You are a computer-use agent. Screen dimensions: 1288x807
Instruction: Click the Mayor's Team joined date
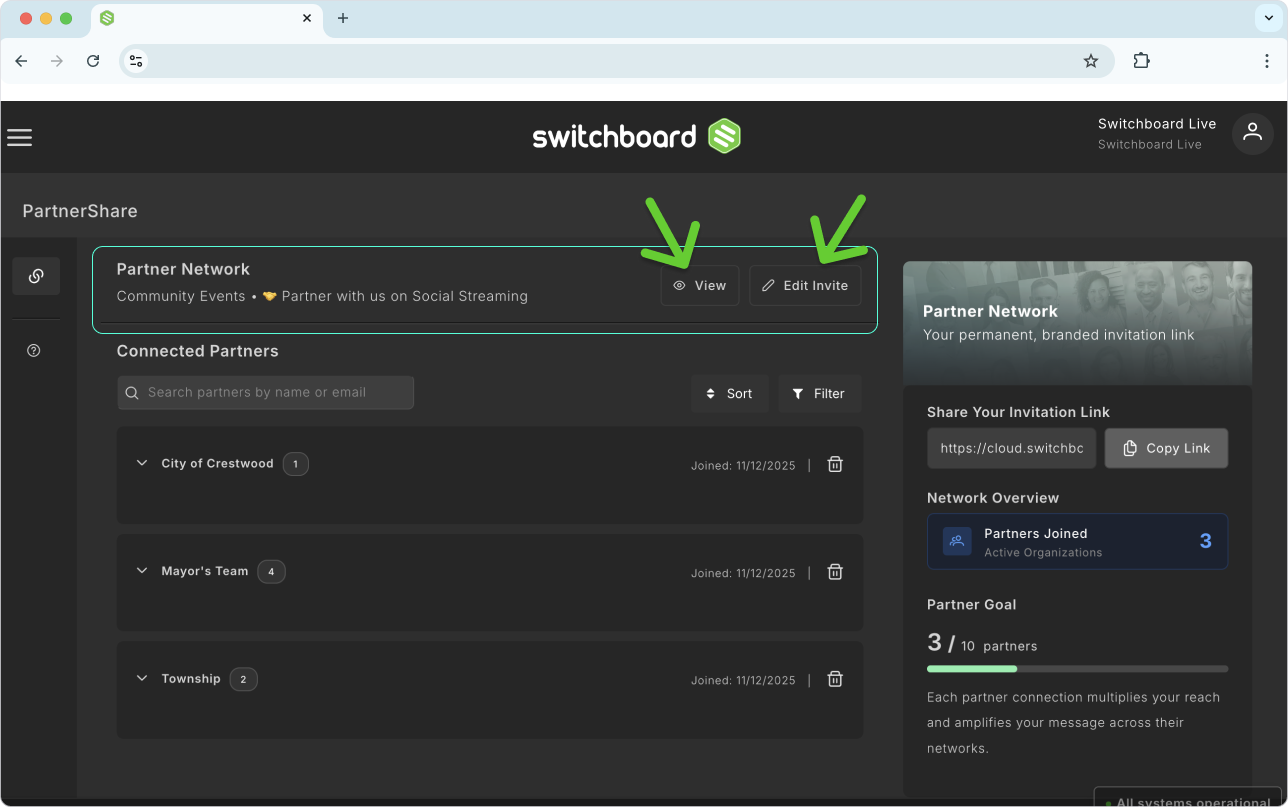coord(743,574)
